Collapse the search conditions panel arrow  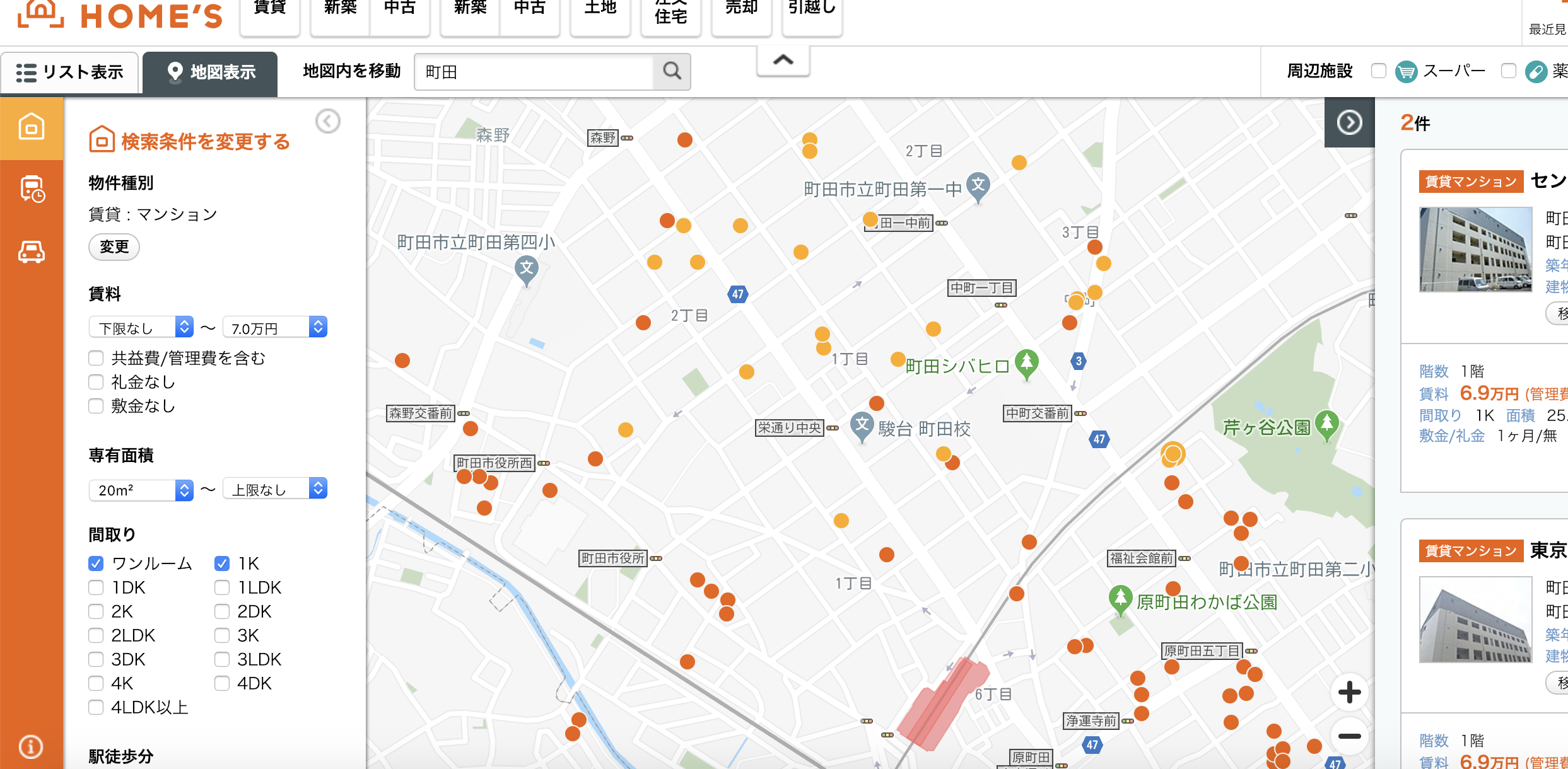328,121
